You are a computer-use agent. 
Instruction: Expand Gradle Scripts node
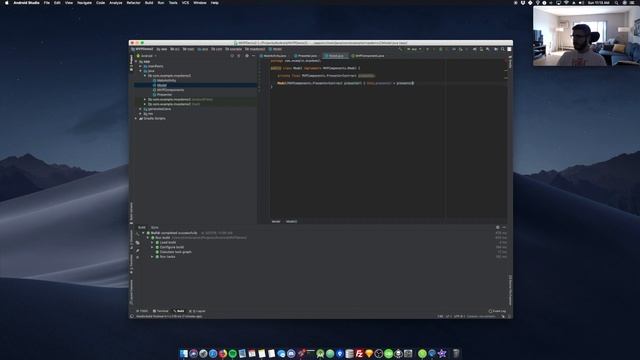136,118
